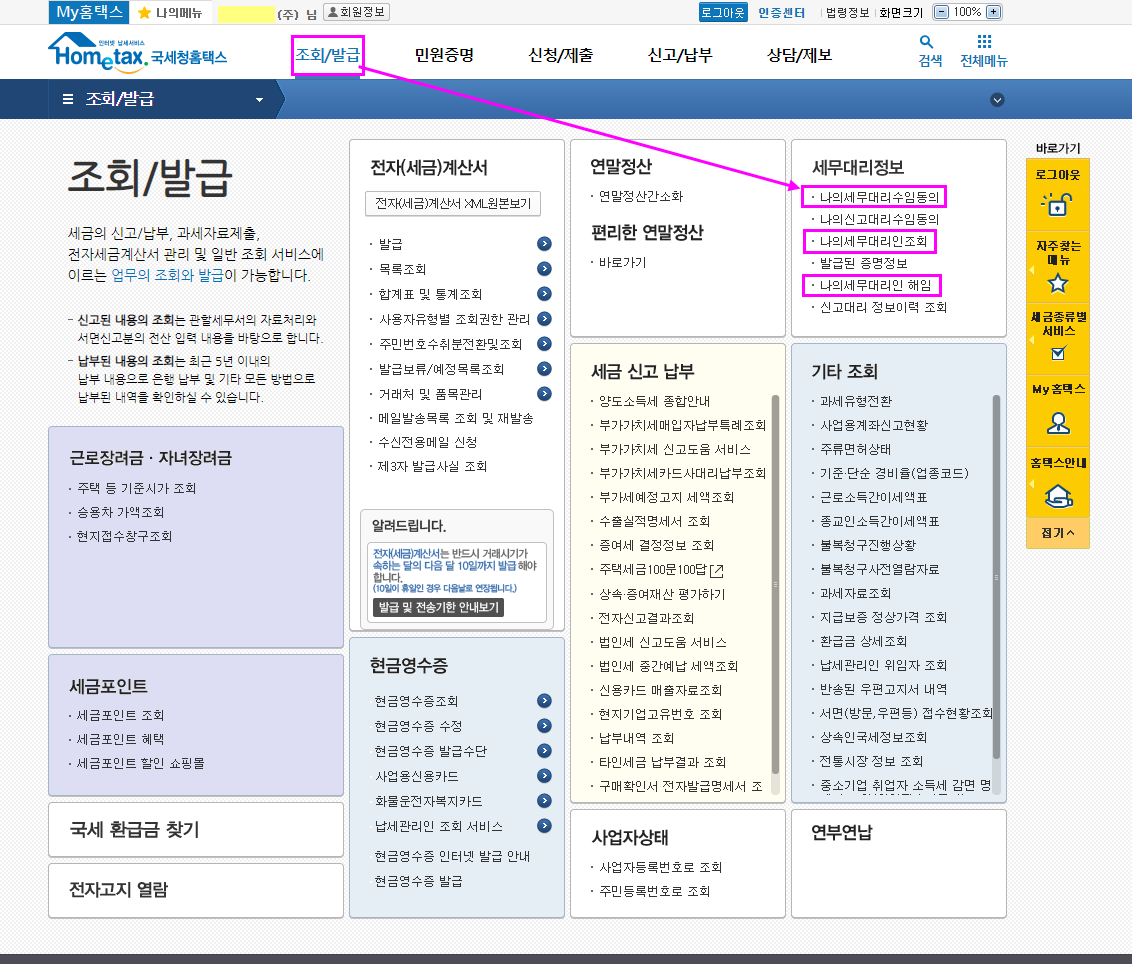Open the 나의세무대리인조회 link
The image size is (1132, 964).
click(873, 241)
